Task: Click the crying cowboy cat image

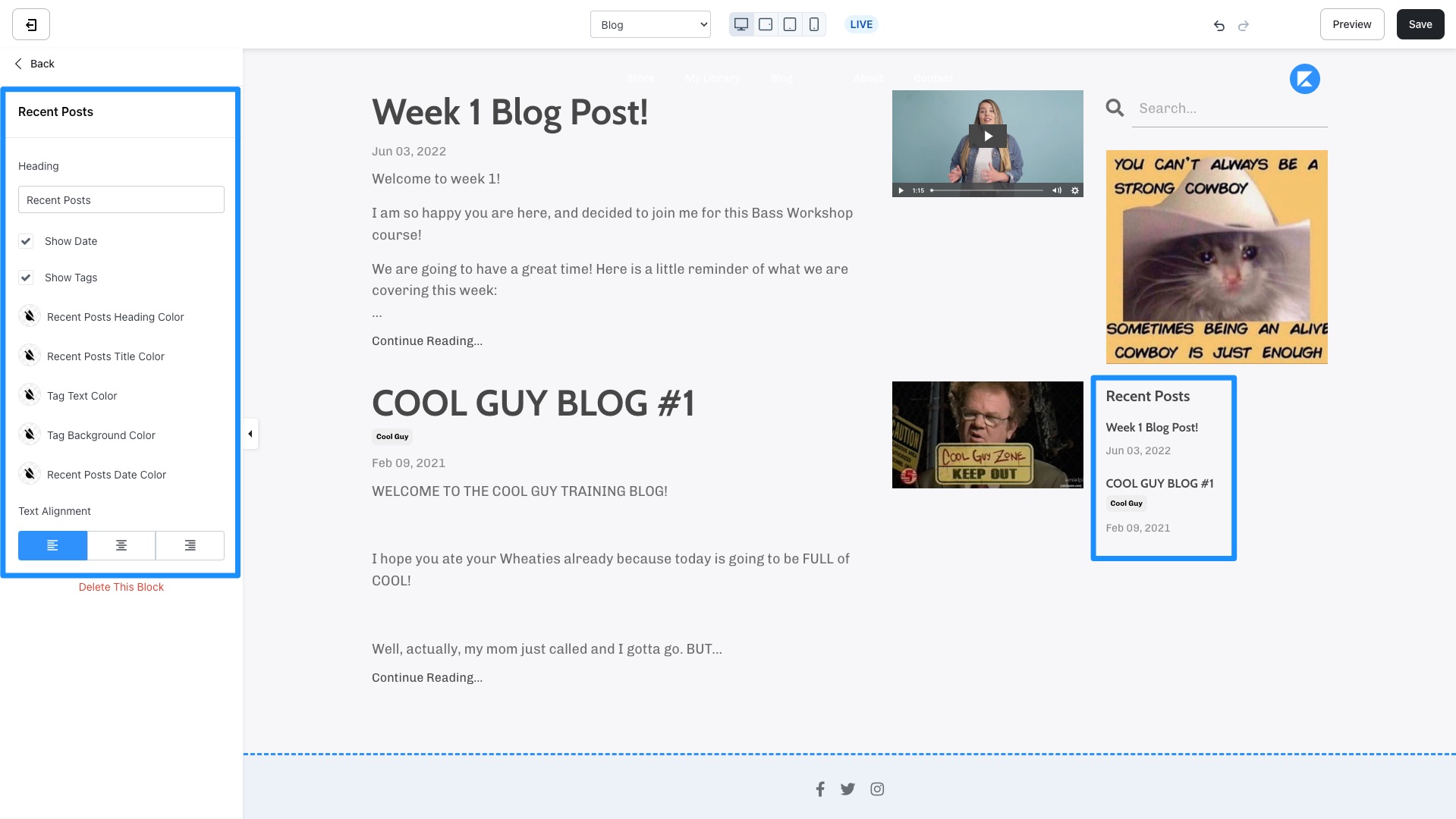Action: (x=1216, y=257)
